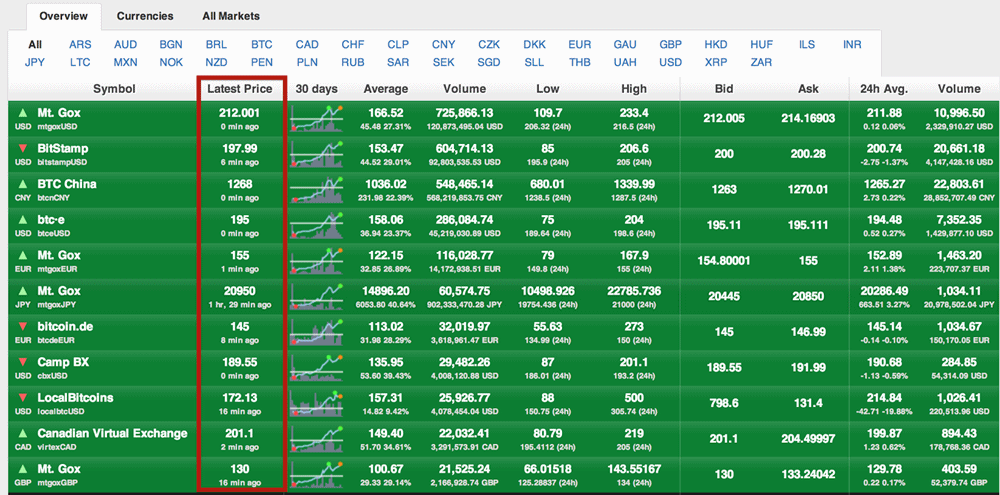
Task: Filter markets by ZAR currency
Action: pyautogui.click(x=761, y=63)
